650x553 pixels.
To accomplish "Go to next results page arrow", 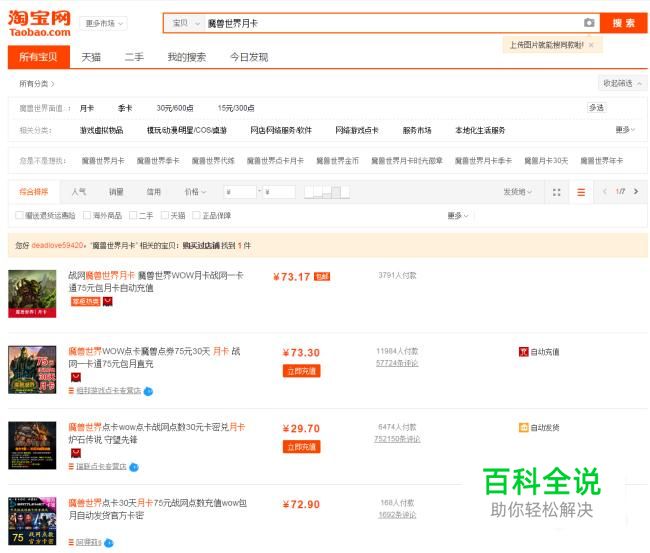I will [636, 192].
